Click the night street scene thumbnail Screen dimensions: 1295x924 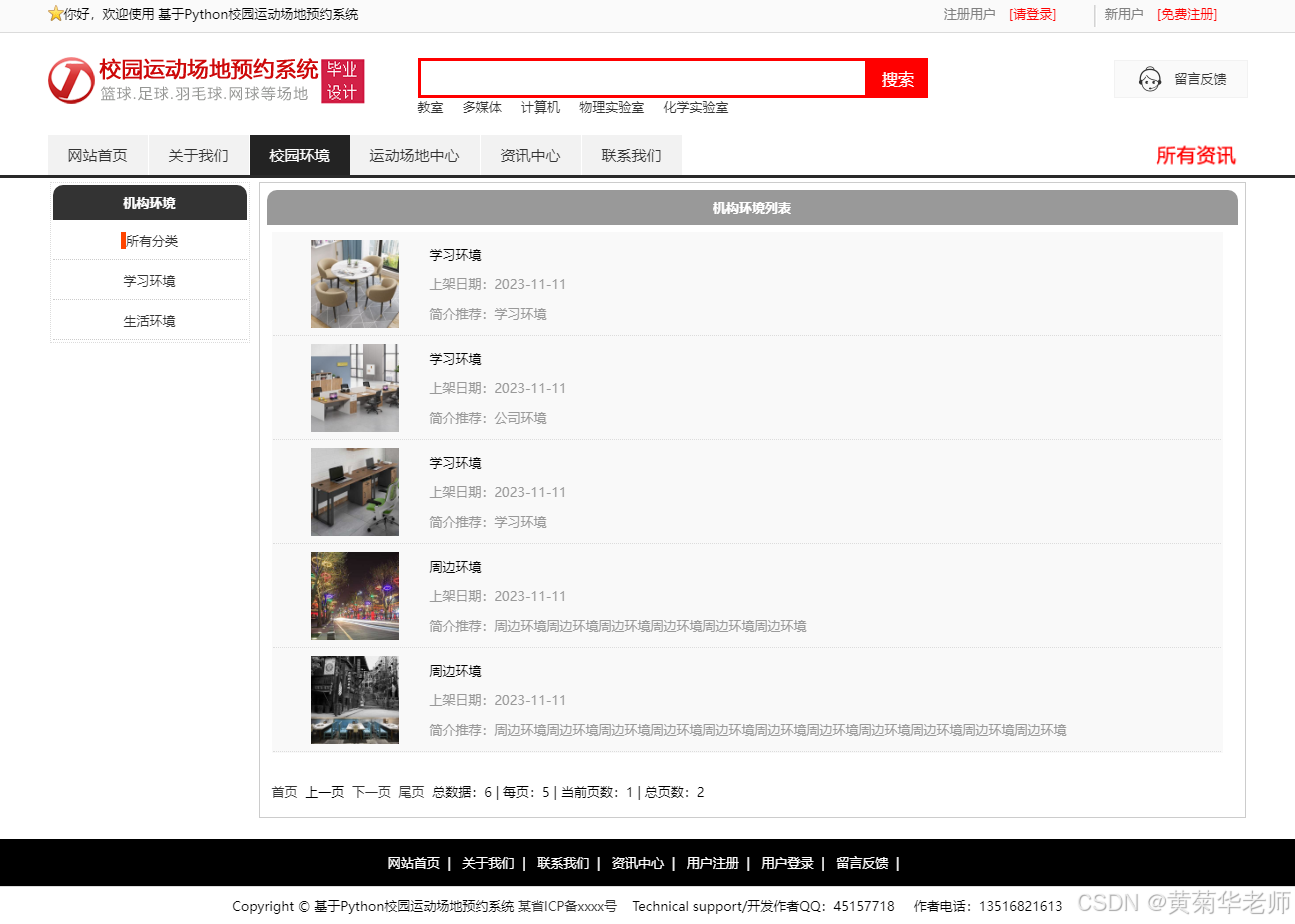(x=355, y=595)
